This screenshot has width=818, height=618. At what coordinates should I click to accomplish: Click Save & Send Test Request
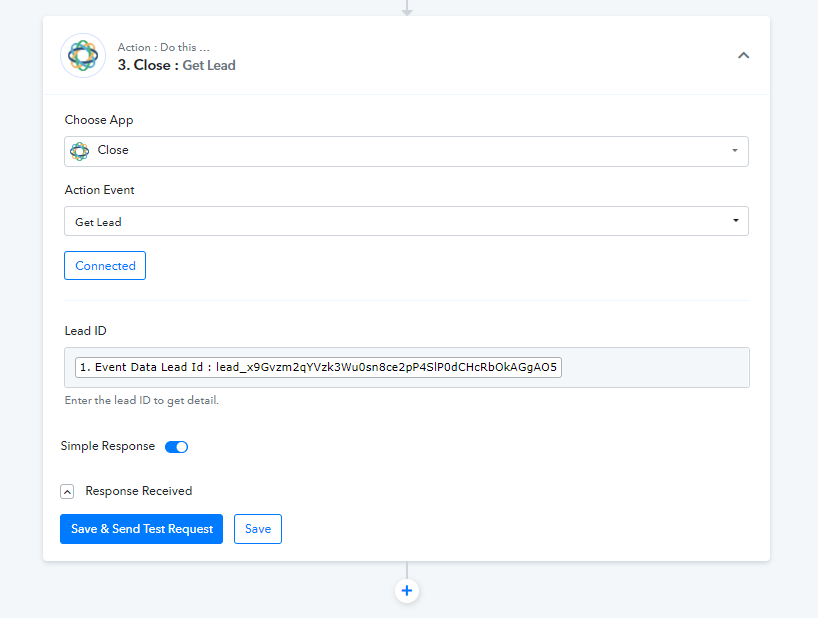pos(141,529)
